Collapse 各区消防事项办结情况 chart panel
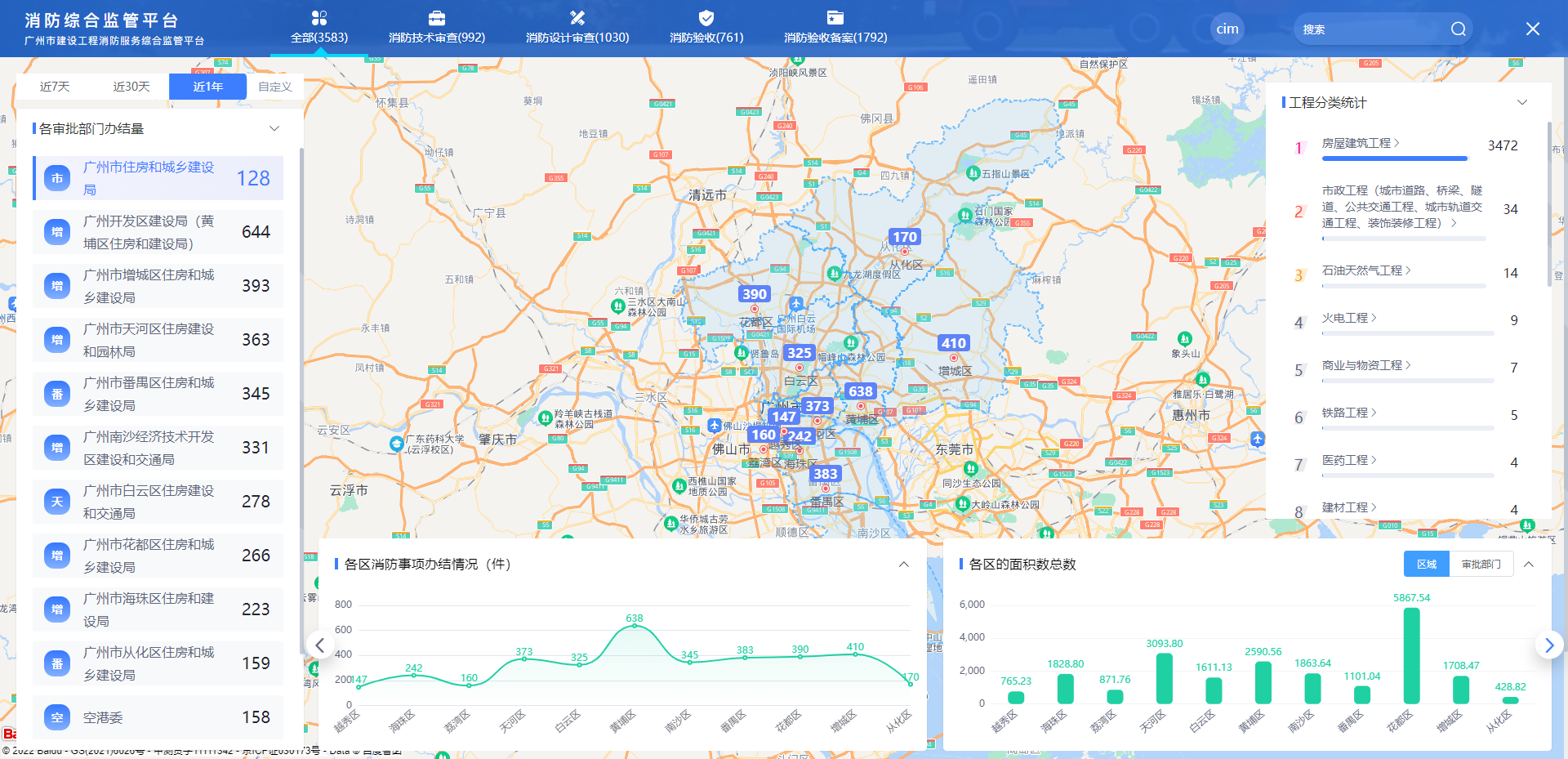The image size is (1568, 759). [904, 565]
